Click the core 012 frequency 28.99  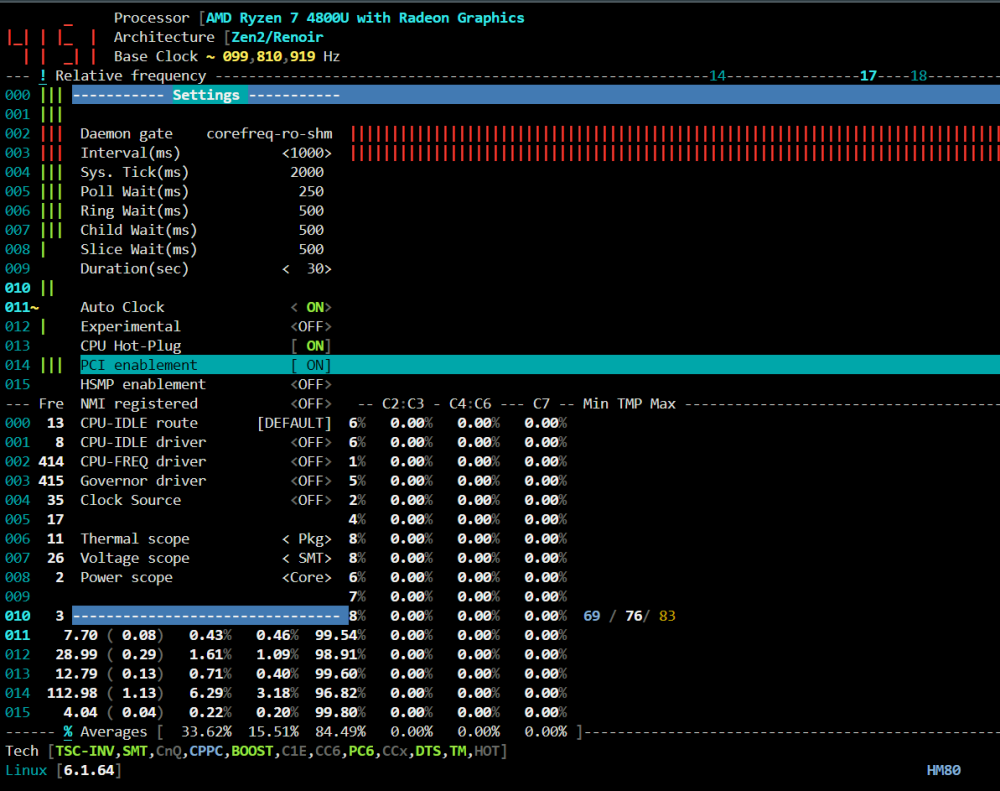pyautogui.click(x=77, y=654)
